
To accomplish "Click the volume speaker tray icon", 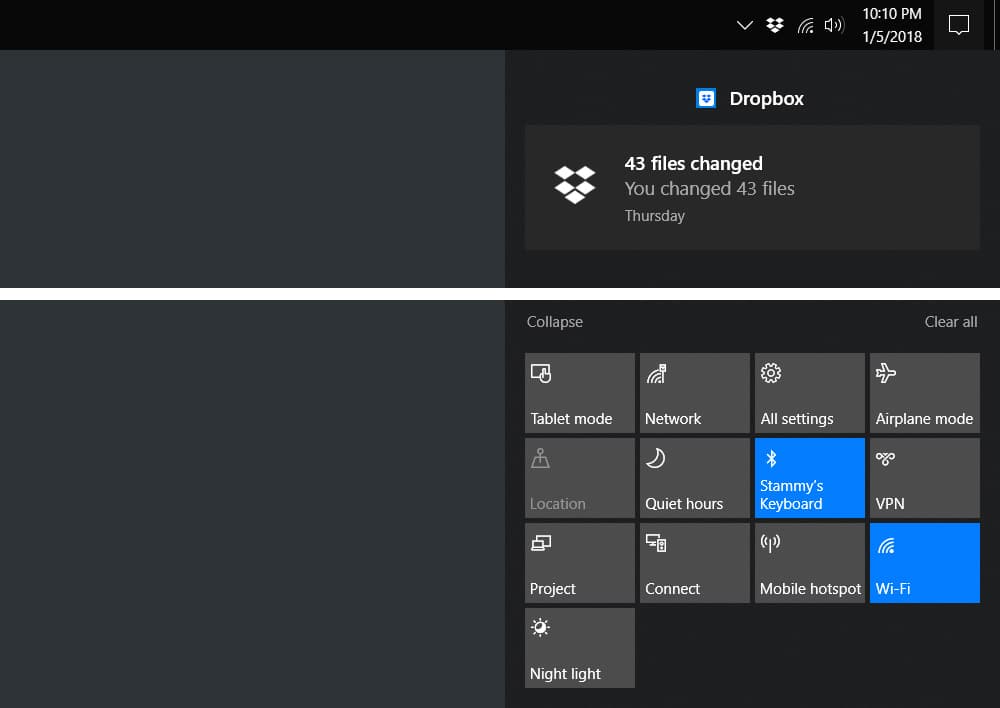I will [x=834, y=25].
